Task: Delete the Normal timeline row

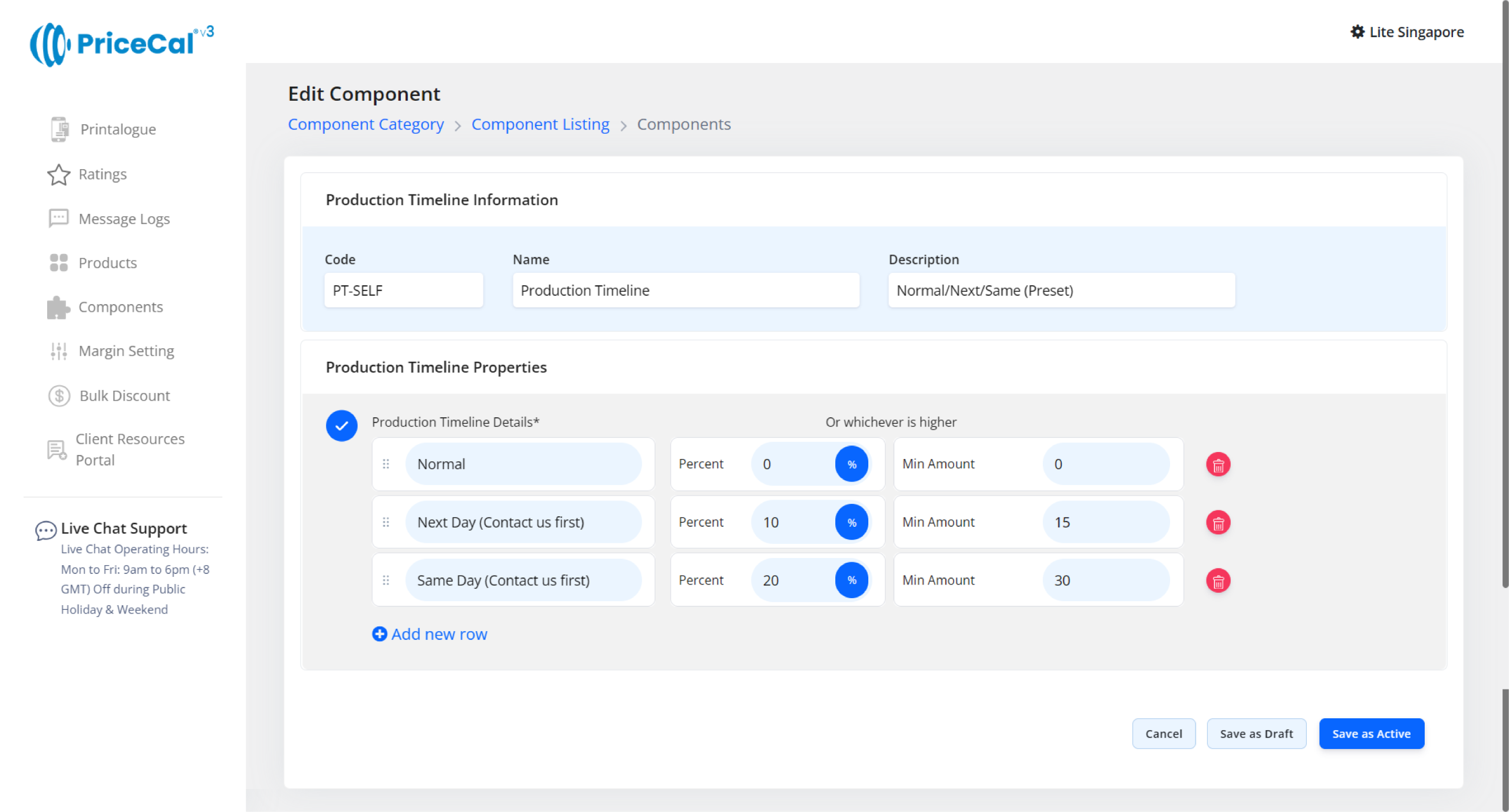Action: 1218,465
